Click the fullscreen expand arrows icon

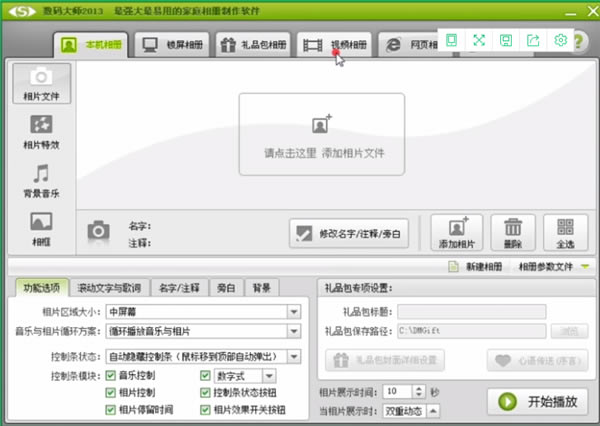pos(479,40)
